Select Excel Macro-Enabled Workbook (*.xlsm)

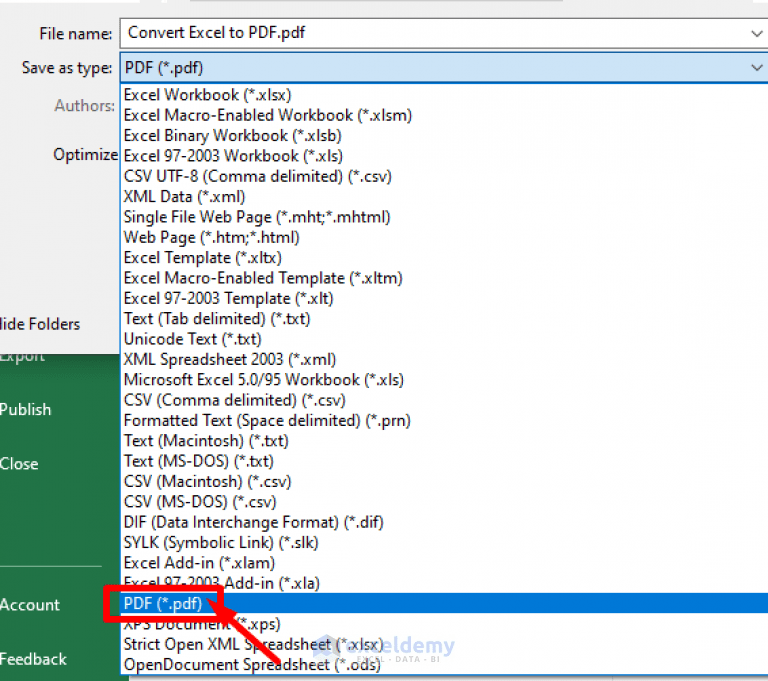point(444,115)
